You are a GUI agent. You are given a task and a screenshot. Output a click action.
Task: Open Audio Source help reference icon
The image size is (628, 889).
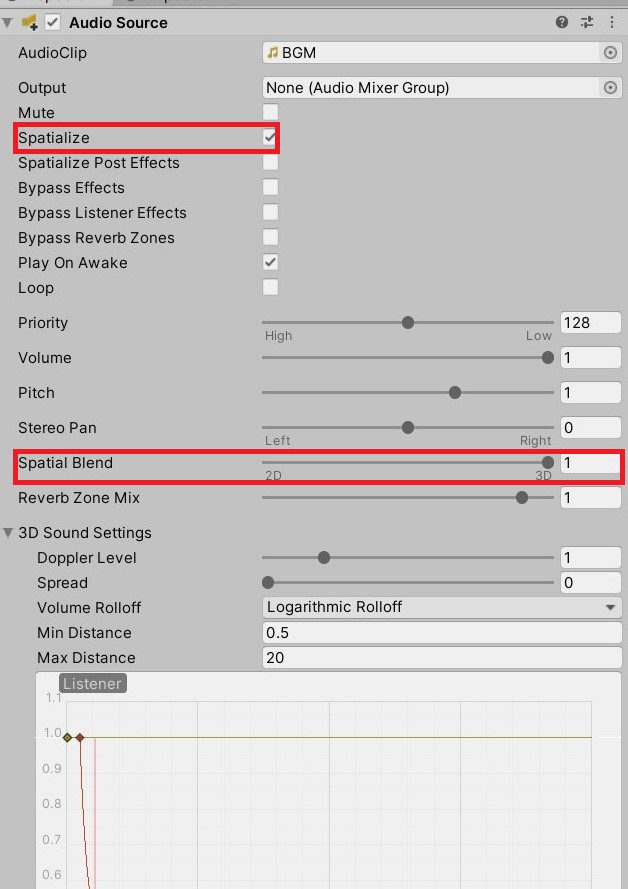(562, 22)
